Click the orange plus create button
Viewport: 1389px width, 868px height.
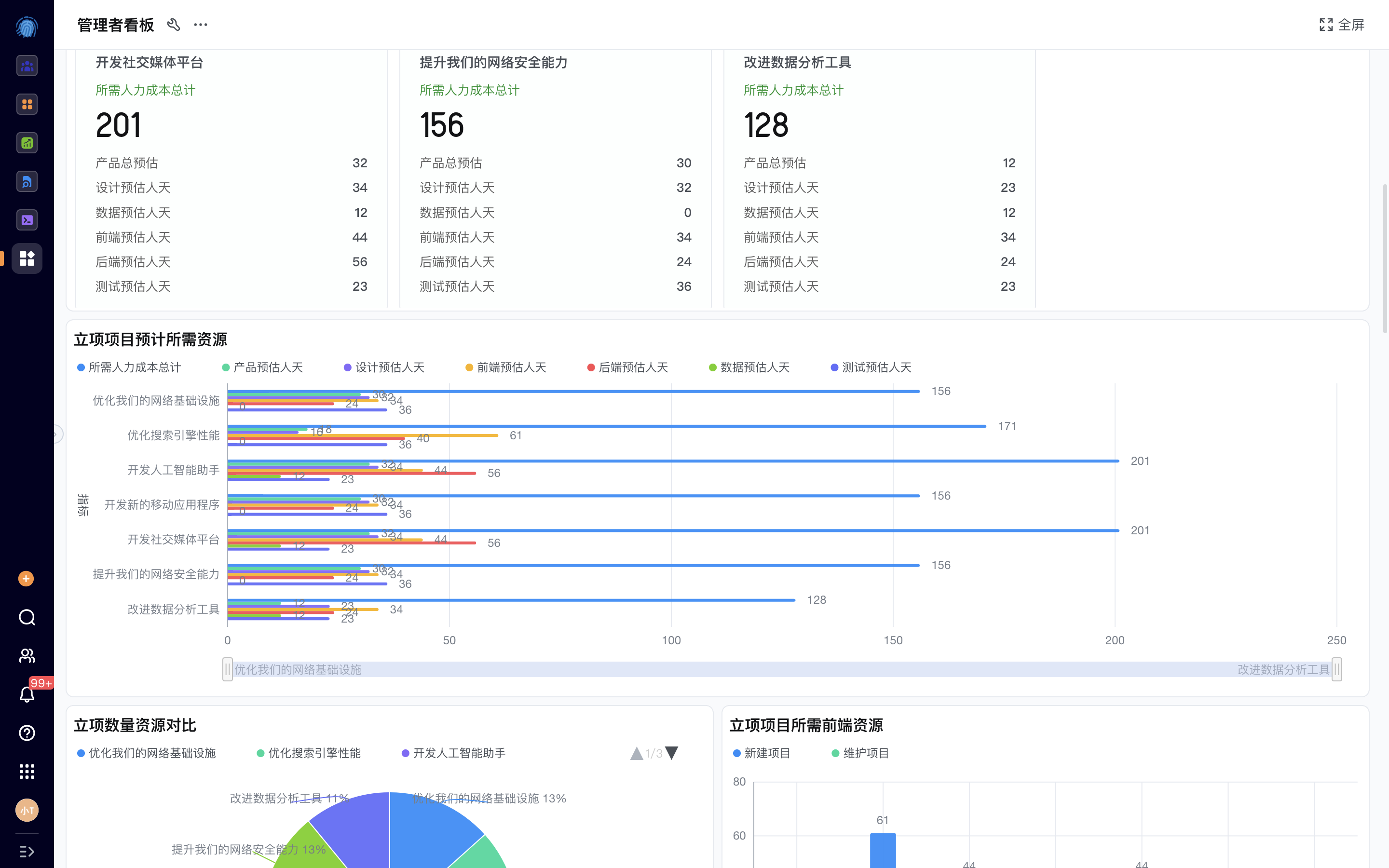[26, 579]
